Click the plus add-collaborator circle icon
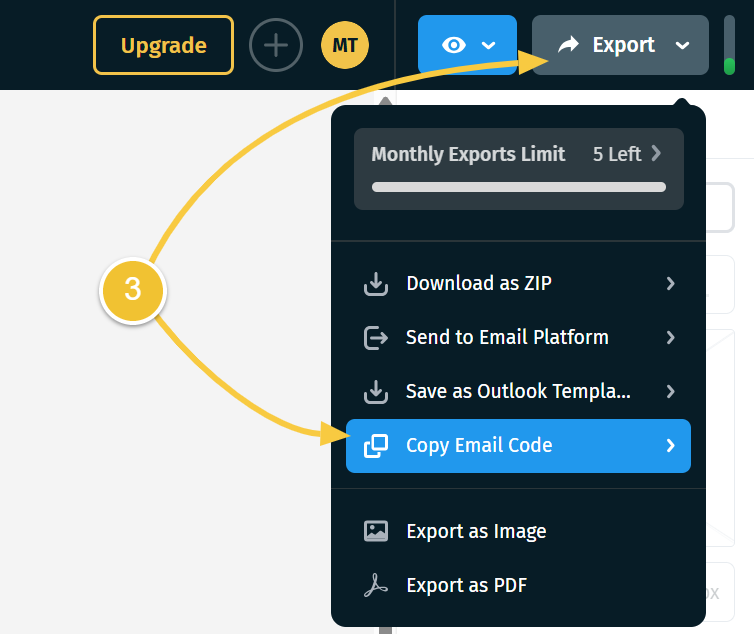 [276, 45]
